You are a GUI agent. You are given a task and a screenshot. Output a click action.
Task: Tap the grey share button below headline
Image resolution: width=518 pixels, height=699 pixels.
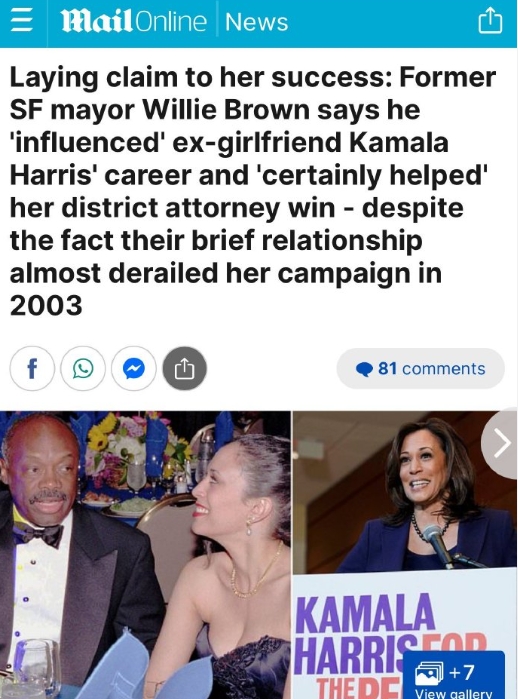pos(185,368)
